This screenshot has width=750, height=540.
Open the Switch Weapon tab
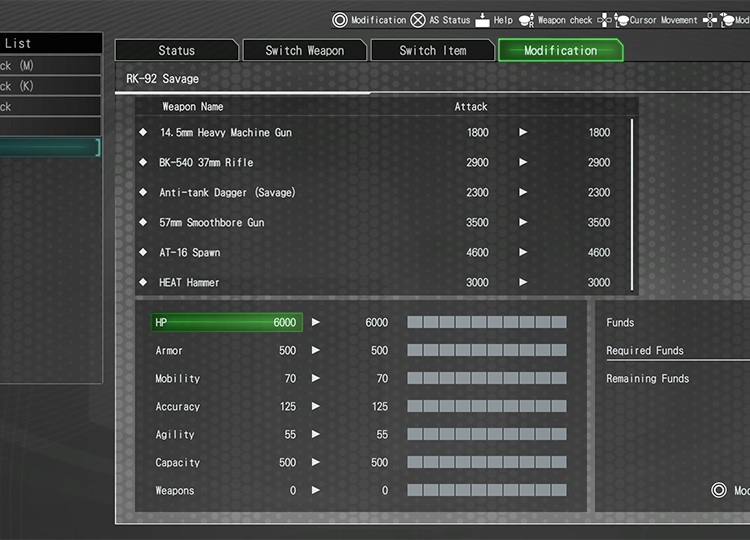point(304,50)
